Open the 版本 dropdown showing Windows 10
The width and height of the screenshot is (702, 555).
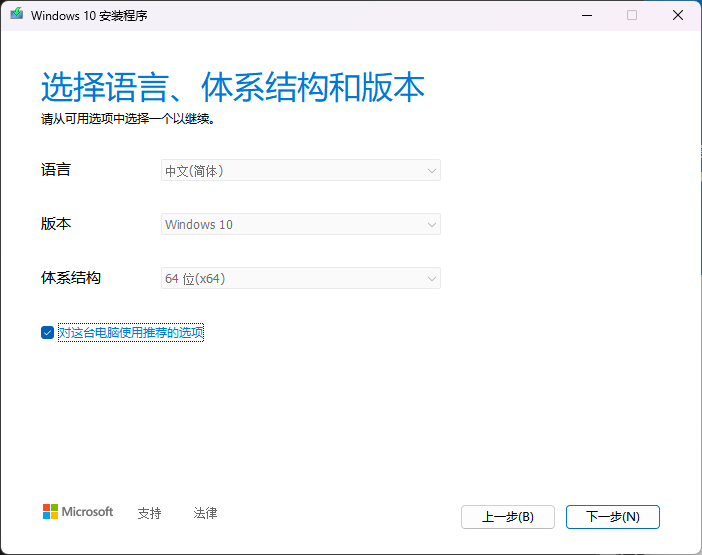coord(301,224)
